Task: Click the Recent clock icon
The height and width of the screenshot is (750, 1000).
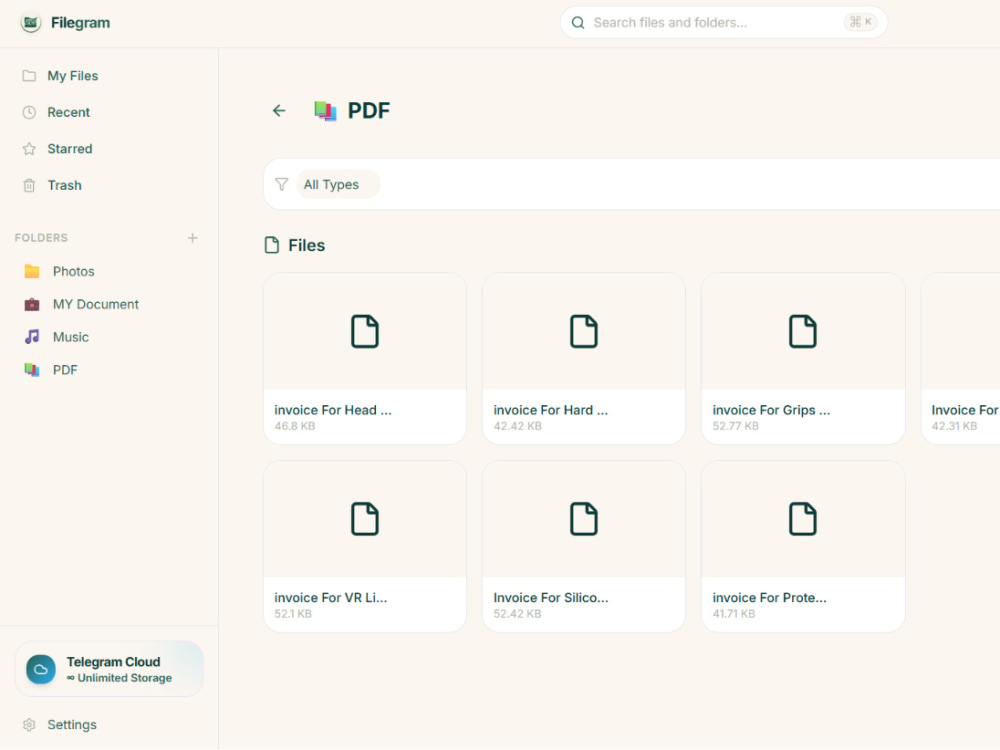Action: point(29,112)
